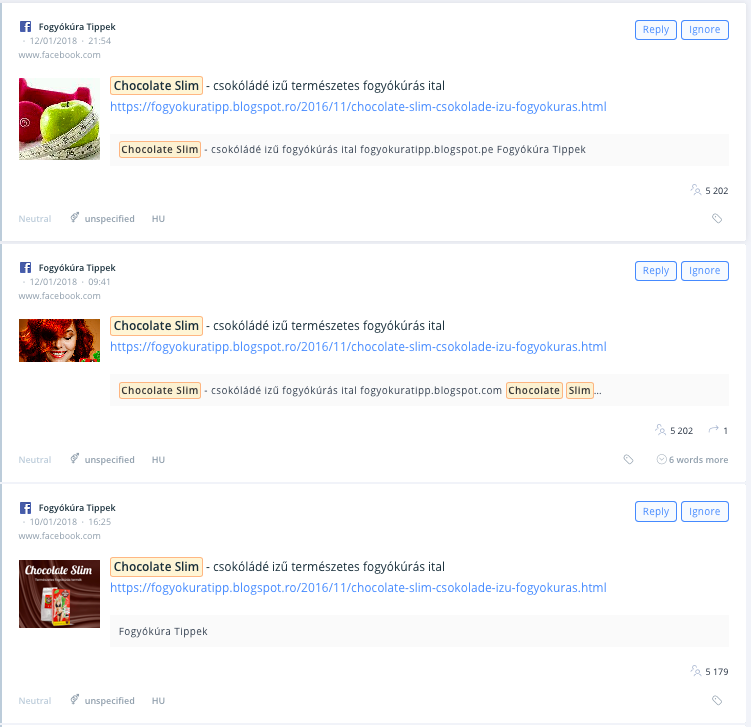Open www.facebook.com source under the 16:25 post

pos(59,535)
